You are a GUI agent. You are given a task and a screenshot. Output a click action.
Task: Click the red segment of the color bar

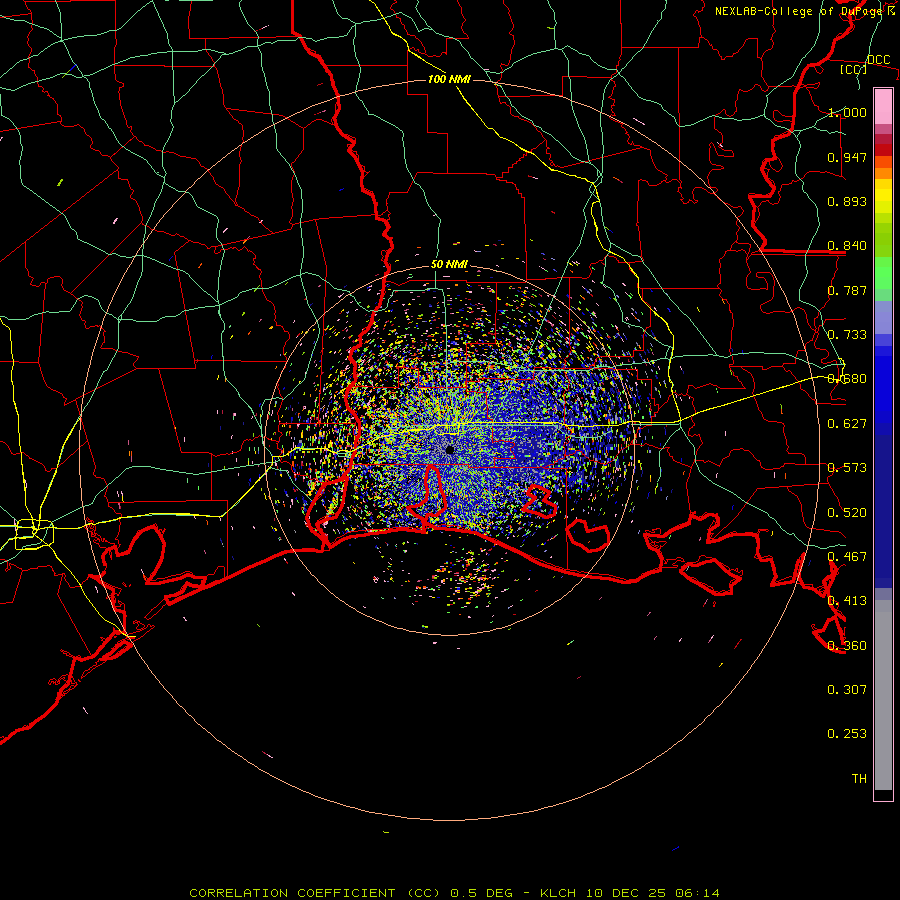tap(883, 150)
